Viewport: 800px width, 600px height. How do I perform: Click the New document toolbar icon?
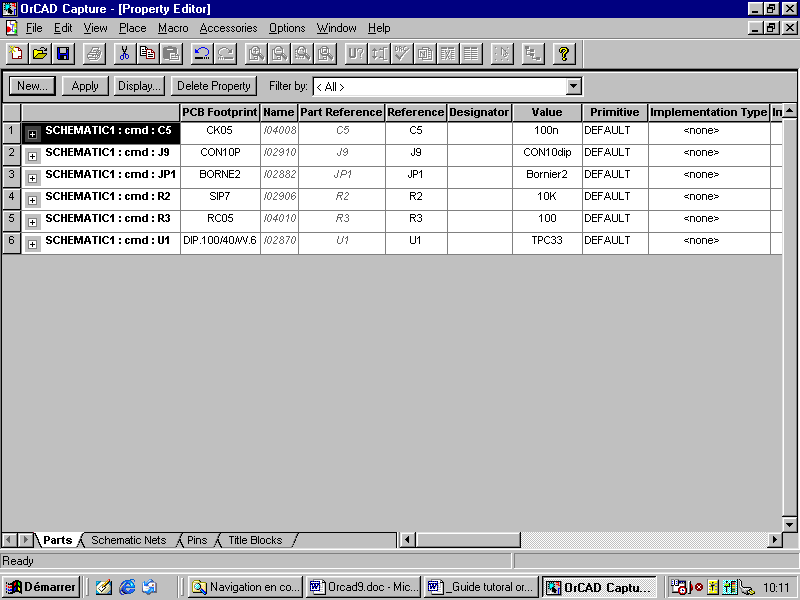click(17, 54)
